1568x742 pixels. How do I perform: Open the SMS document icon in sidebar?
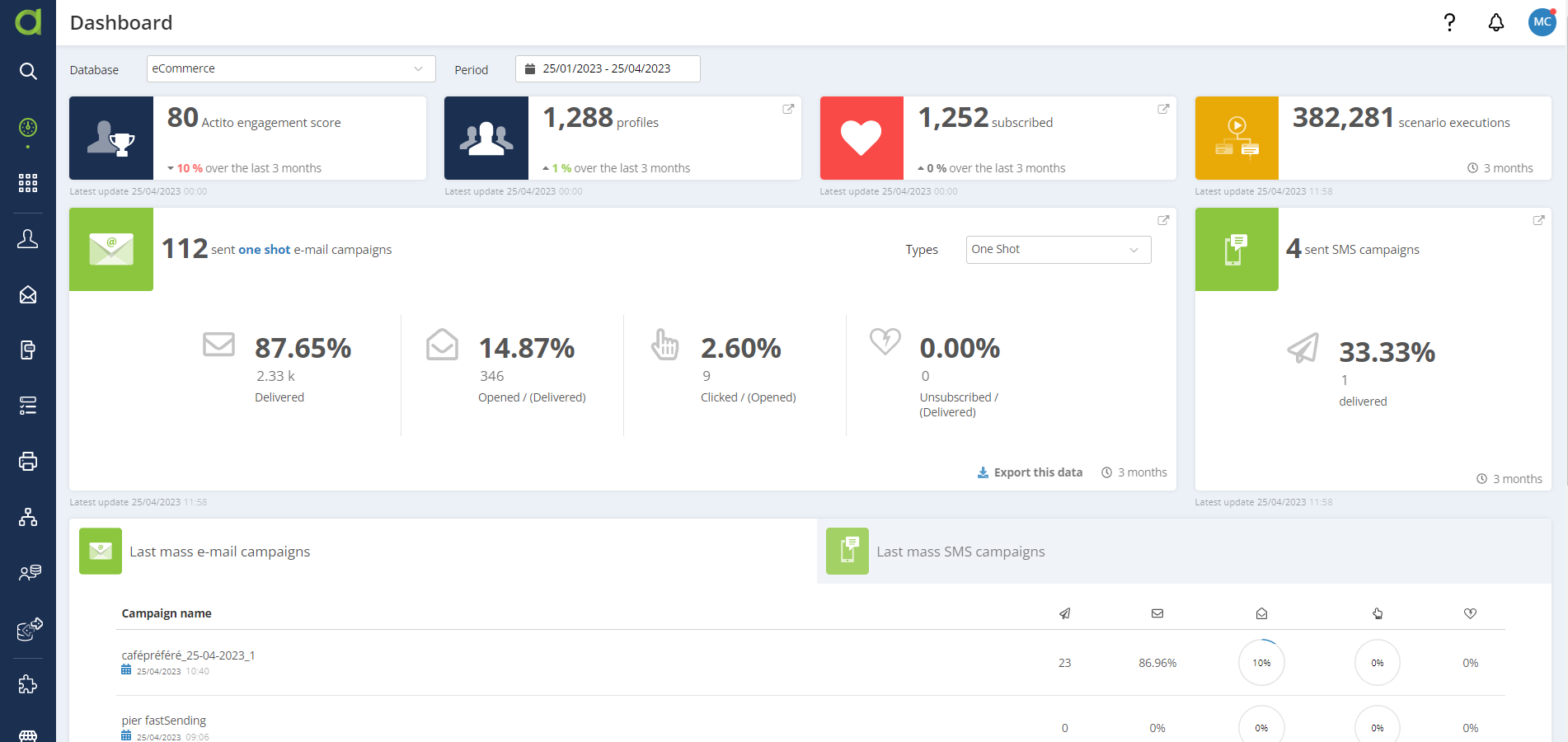28,350
